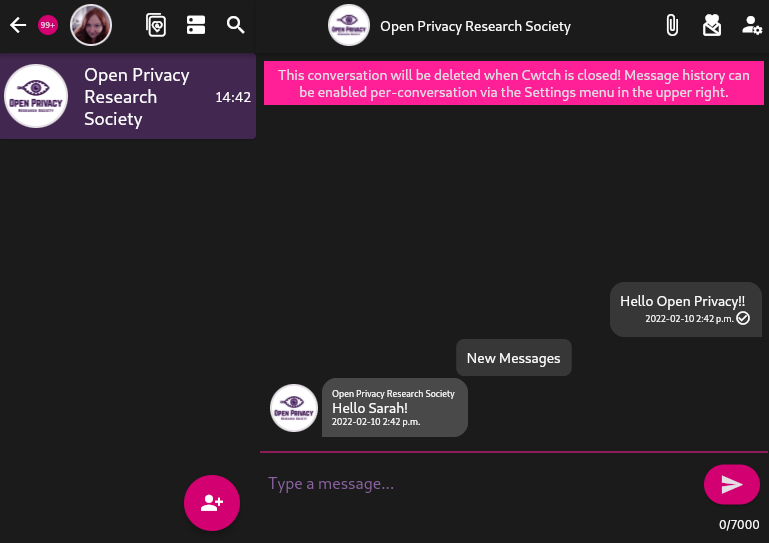Click header Open Privacy Research Society avatar
Viewport: 769px width, 543px height.
349,26
